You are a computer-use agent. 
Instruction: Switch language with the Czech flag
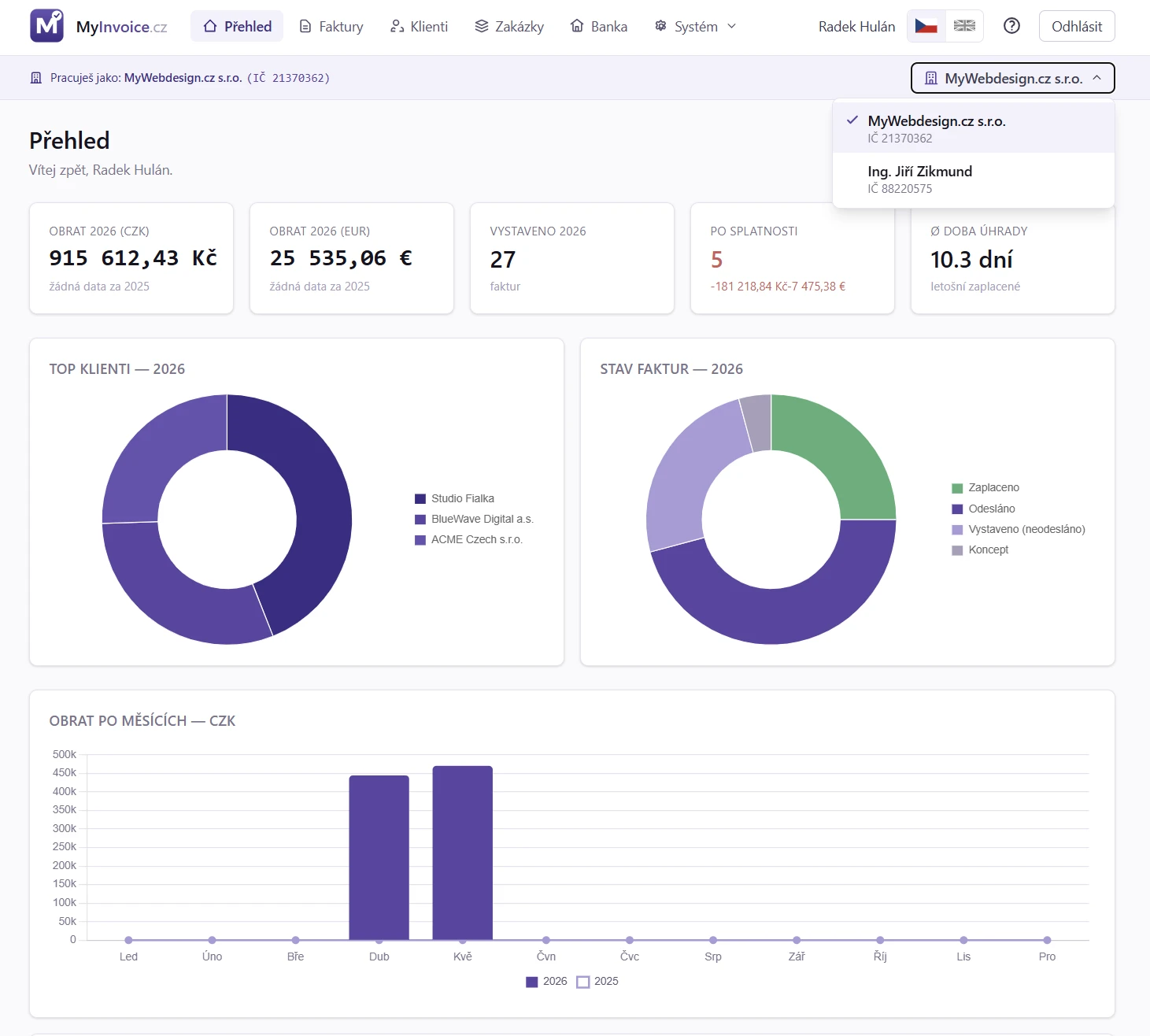pos(926,26)
